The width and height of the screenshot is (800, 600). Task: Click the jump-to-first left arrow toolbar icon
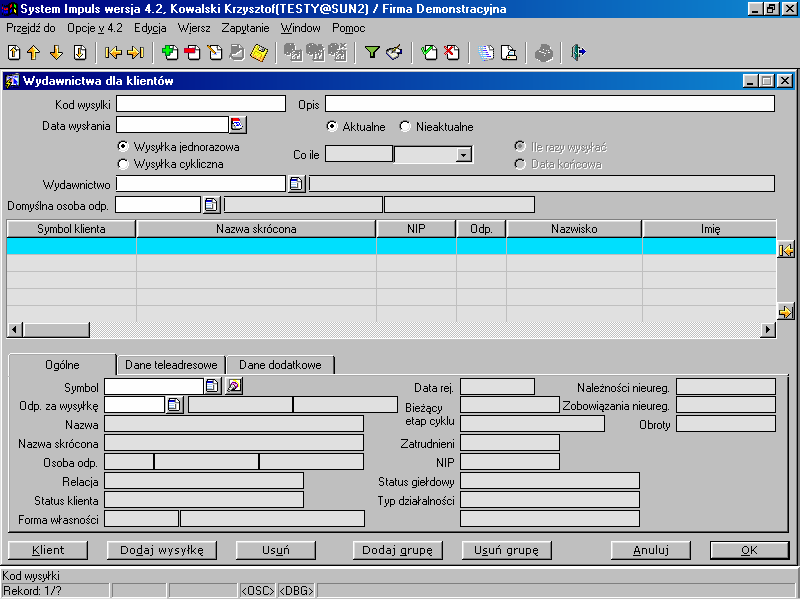point(113,53)
